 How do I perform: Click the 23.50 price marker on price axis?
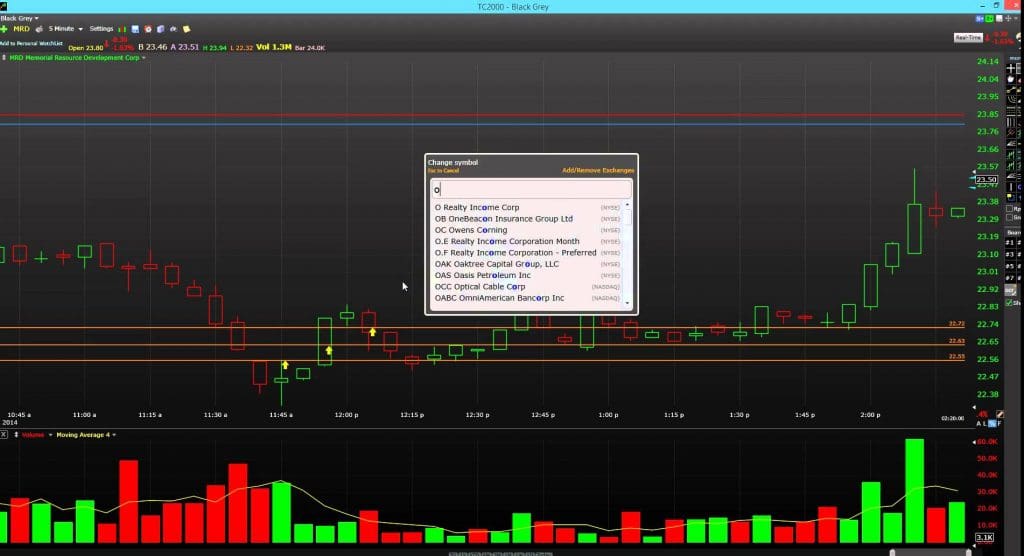tap(986, 180)
